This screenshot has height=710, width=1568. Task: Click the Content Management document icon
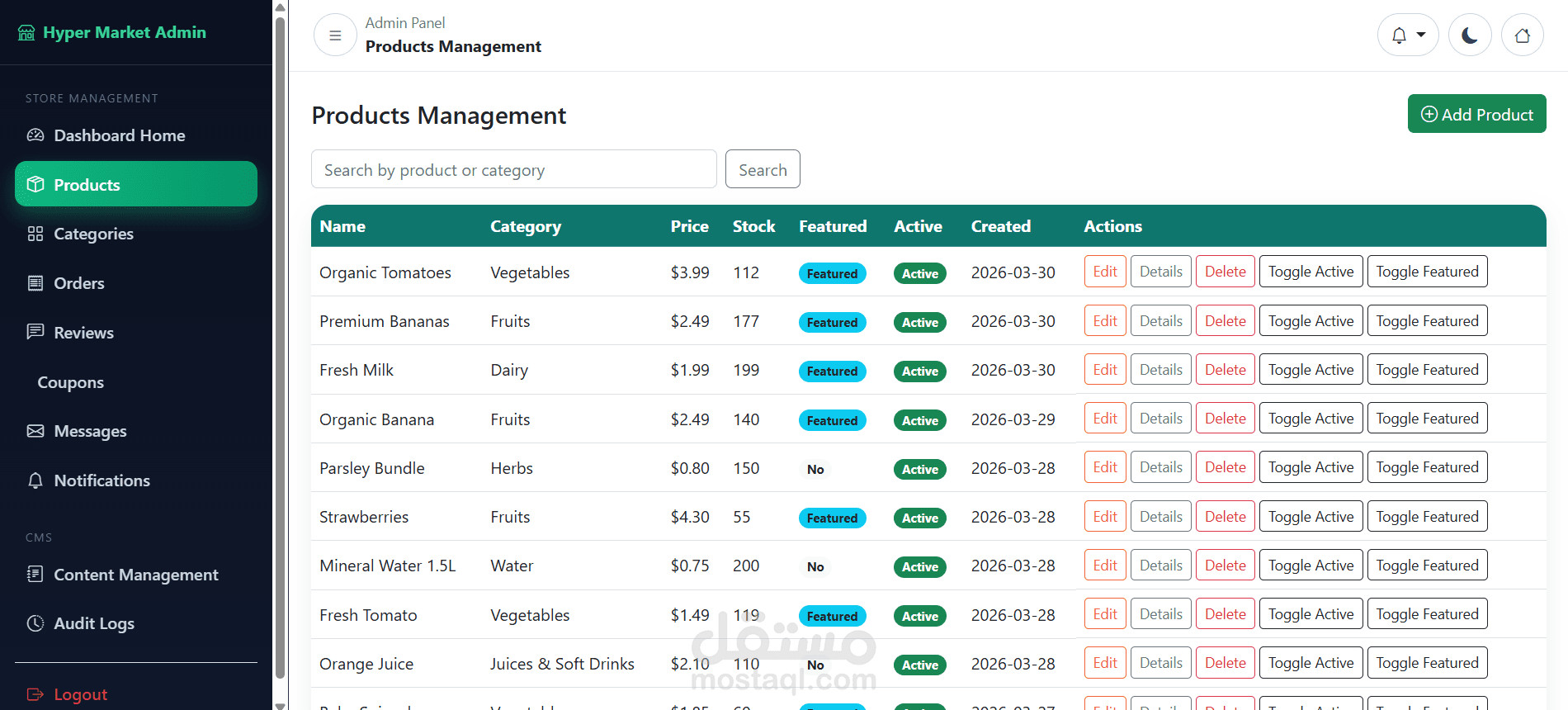click(35, 574)
